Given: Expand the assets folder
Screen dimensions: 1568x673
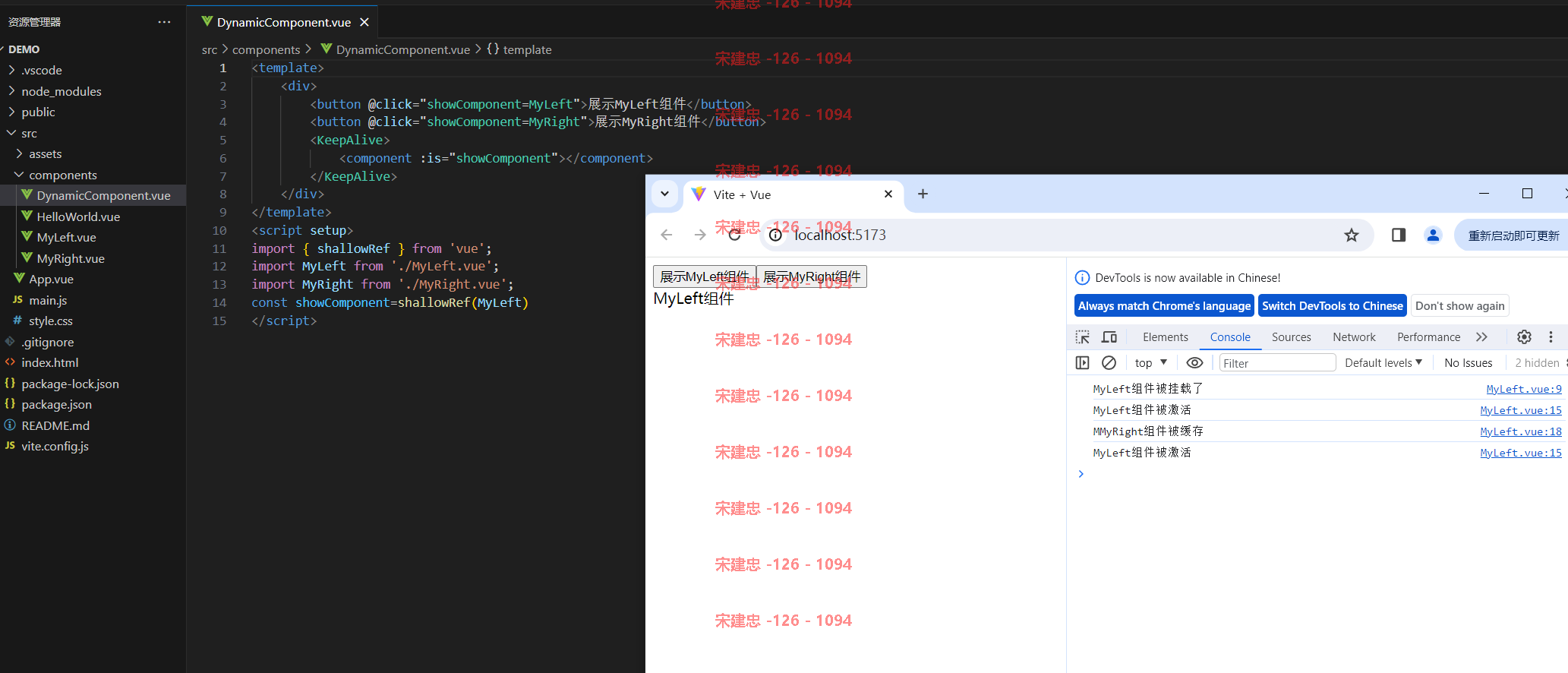Looking at the screenshot, I should (45, 153).
